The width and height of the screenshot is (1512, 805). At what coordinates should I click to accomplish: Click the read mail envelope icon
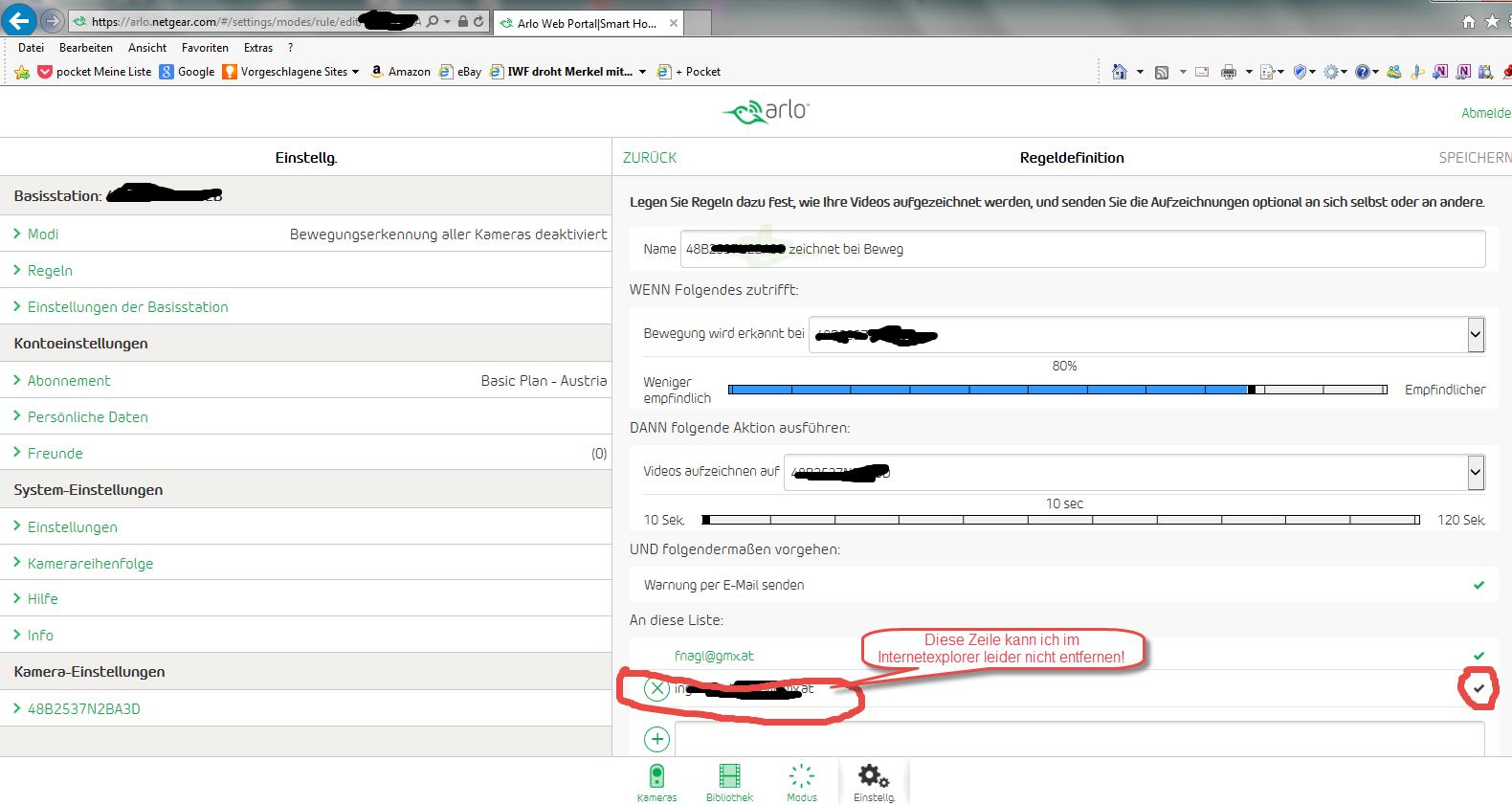coord(1202,72)
